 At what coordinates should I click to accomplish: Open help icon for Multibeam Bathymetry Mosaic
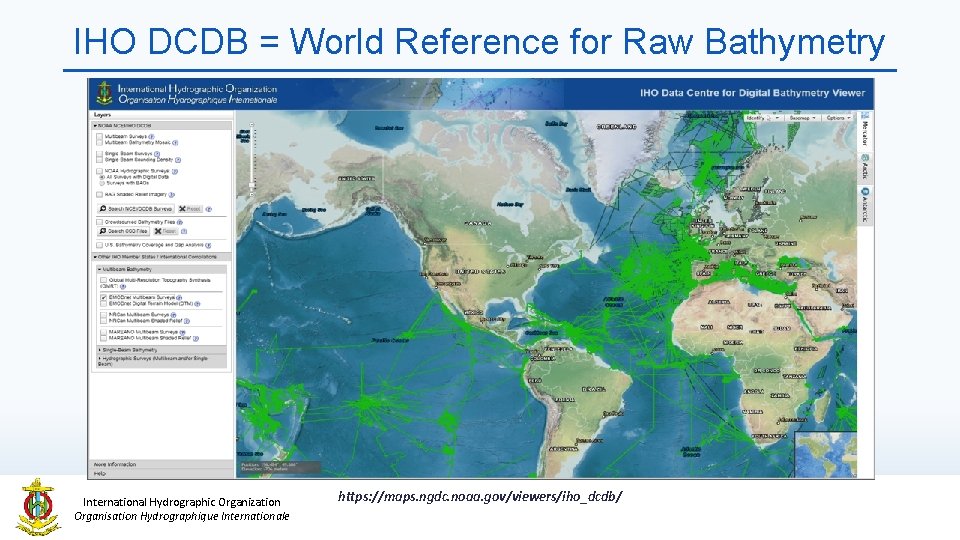pos(175,143)
